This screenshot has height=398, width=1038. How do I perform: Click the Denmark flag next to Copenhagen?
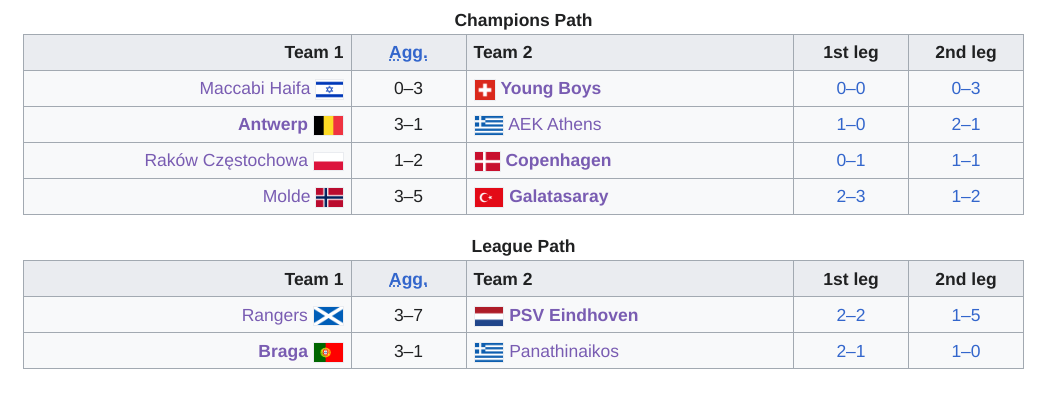click(x=487, y=161)
